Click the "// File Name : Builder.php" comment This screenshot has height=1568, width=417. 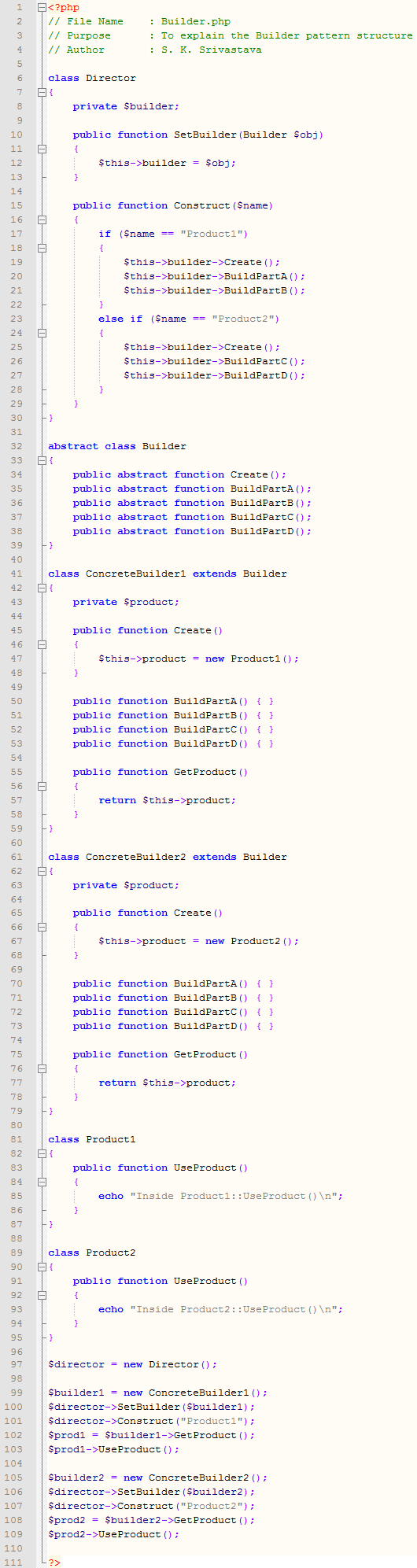click(139, 21)
